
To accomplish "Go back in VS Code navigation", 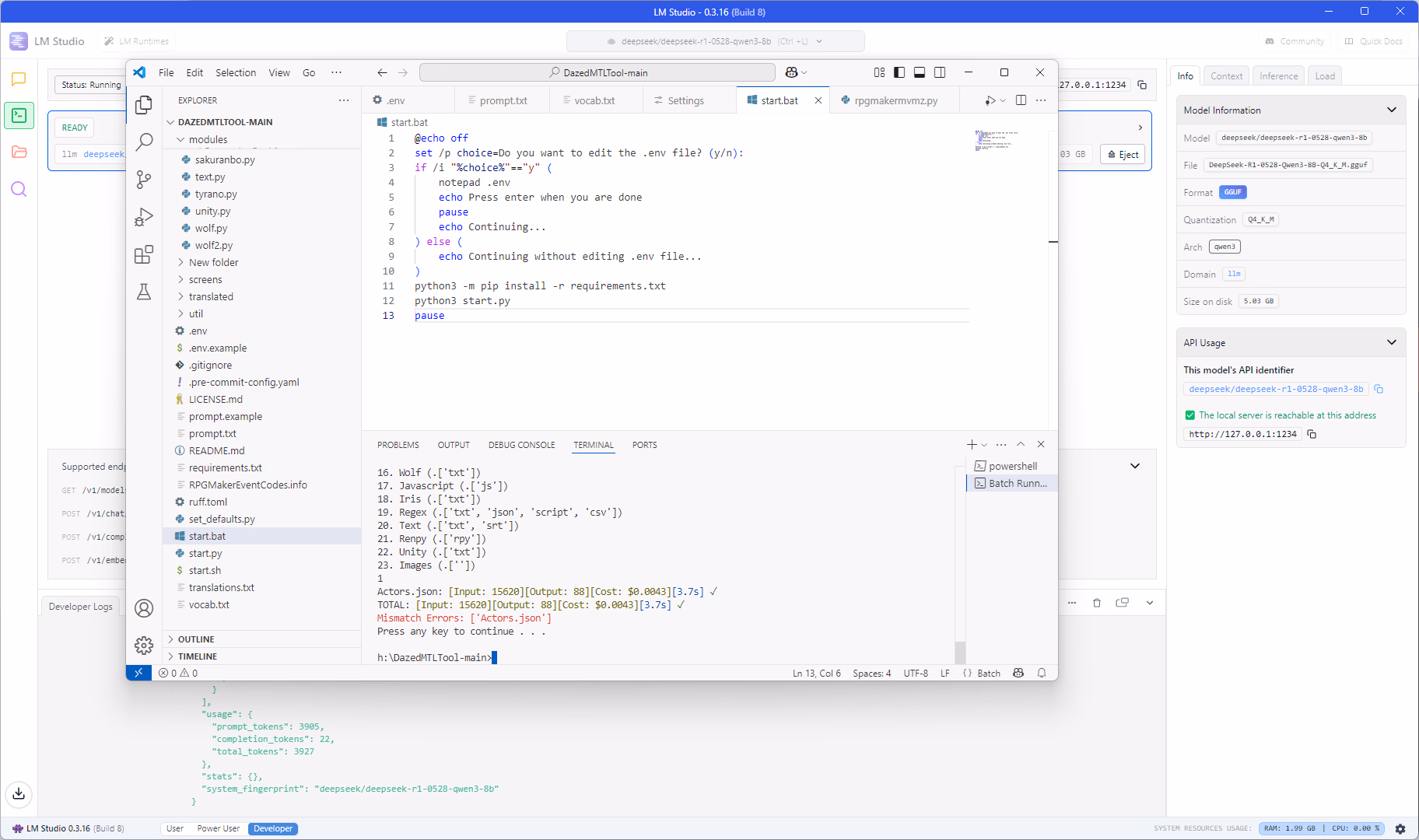I will click(x=382, y=72).
